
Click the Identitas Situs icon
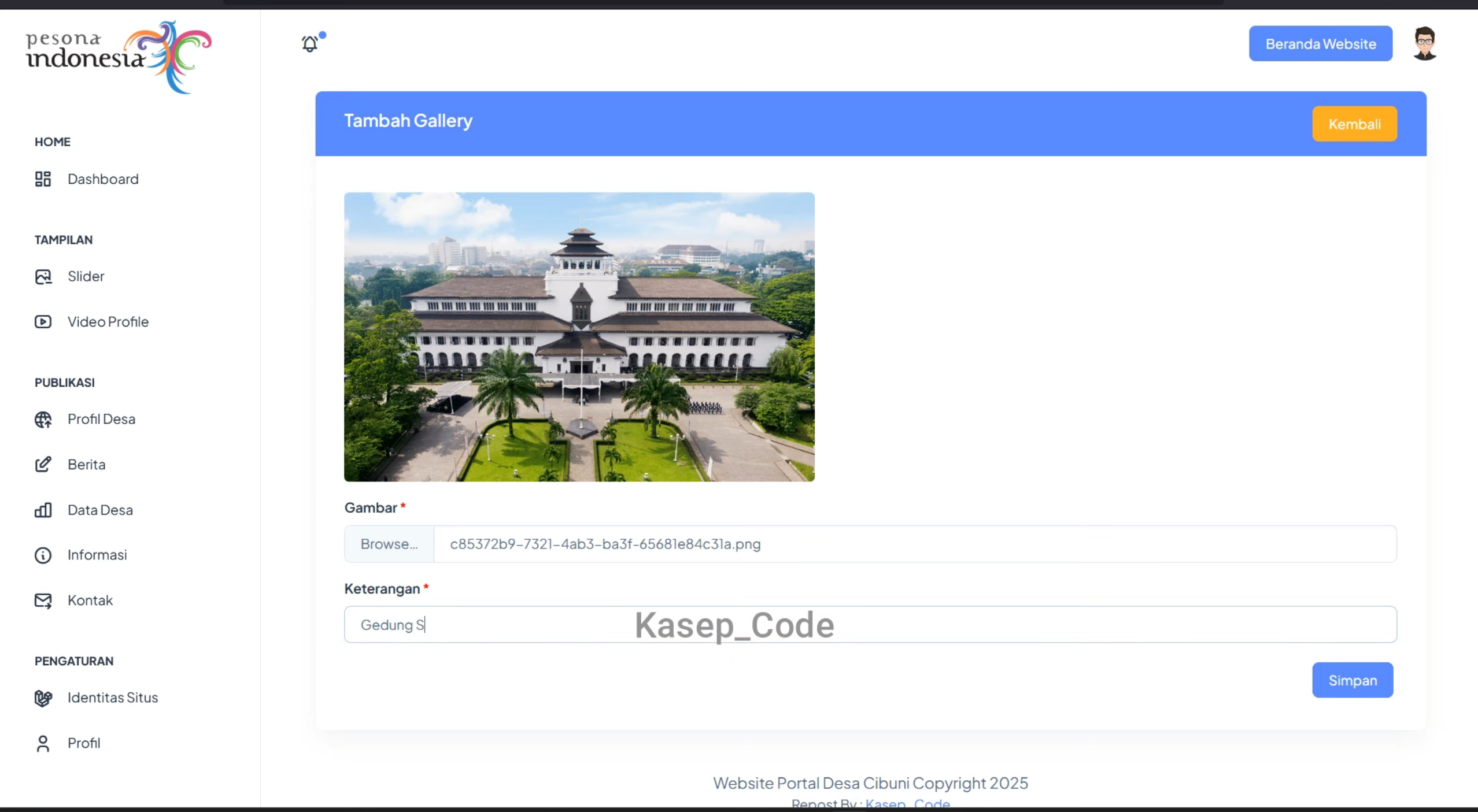[43, 698]
